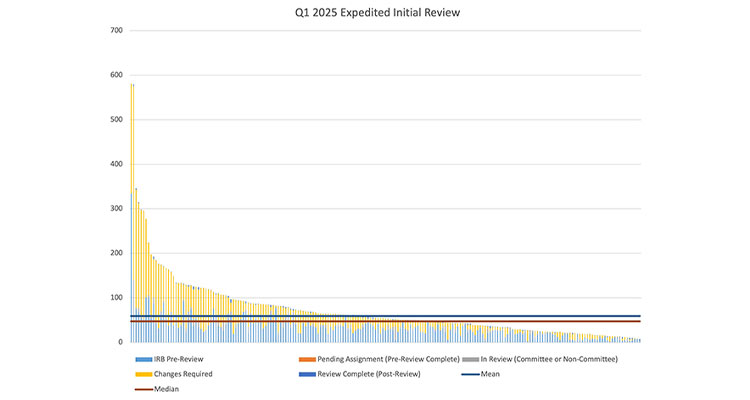Click the dark blue Mean legend line marker

coord(476,374)
